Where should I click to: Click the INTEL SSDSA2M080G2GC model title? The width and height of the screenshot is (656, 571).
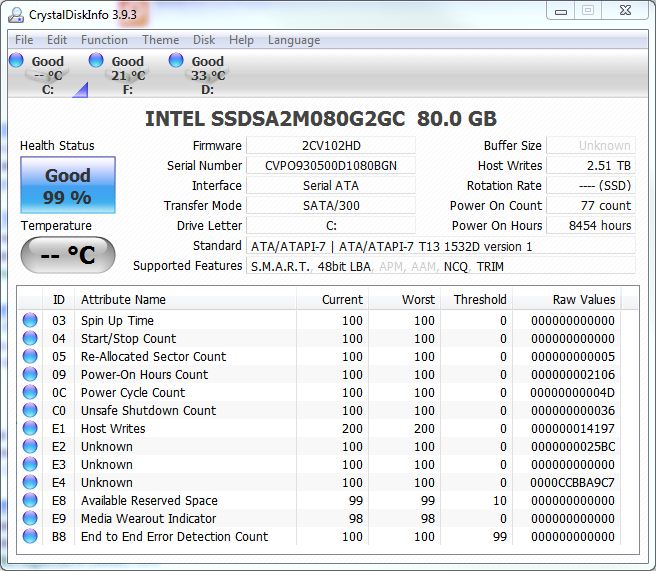(321, 119)
